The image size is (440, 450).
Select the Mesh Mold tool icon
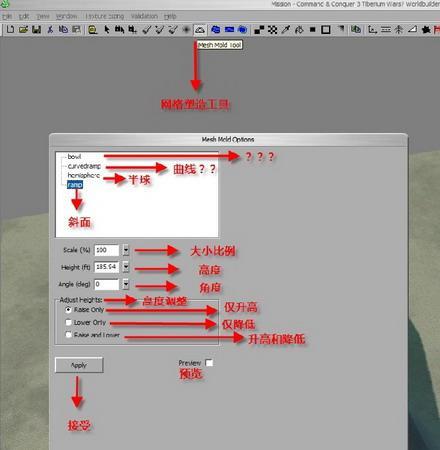199,30
